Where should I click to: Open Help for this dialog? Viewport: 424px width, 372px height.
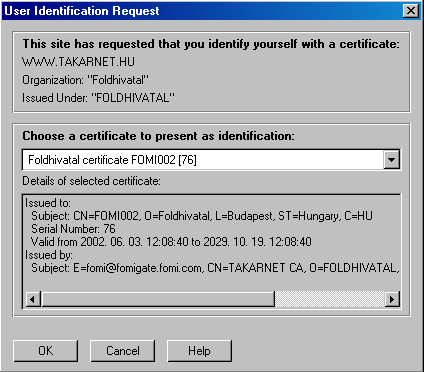point(199,351)
